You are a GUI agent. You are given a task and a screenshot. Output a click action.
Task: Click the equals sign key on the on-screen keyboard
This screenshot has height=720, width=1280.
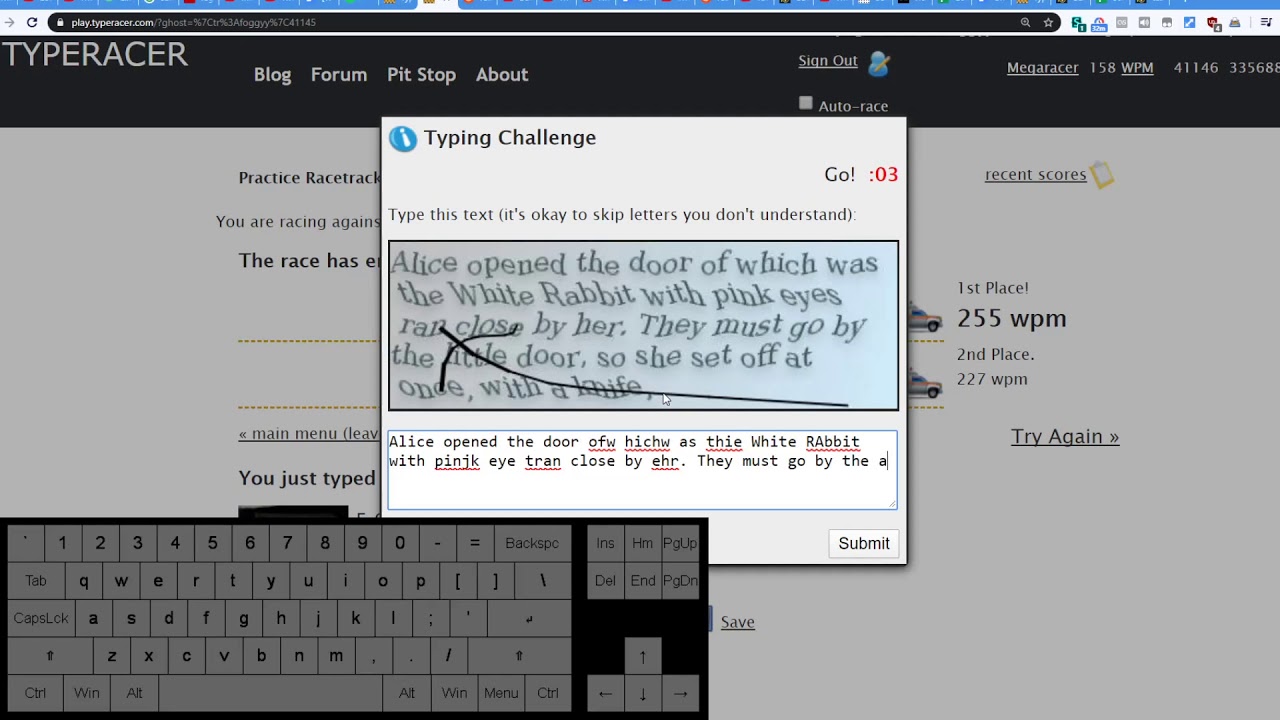pos(475,543)
